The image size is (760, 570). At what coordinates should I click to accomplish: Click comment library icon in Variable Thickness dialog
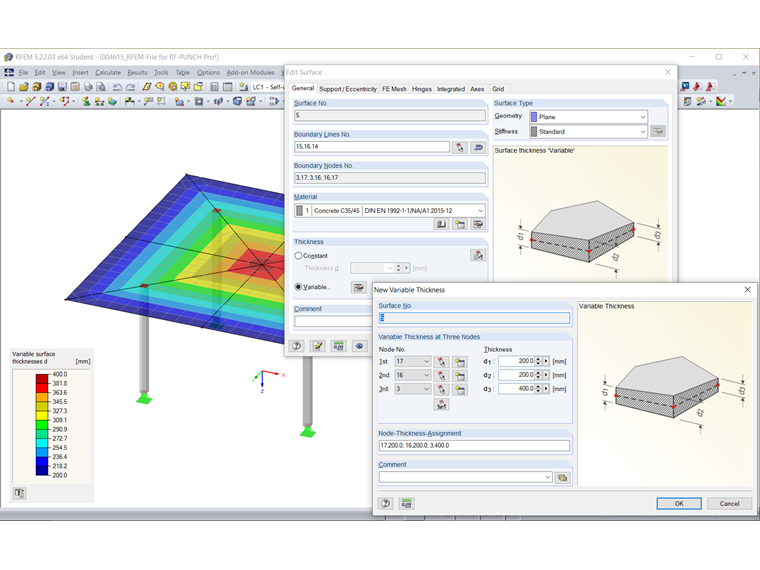(x=562, y=477)
